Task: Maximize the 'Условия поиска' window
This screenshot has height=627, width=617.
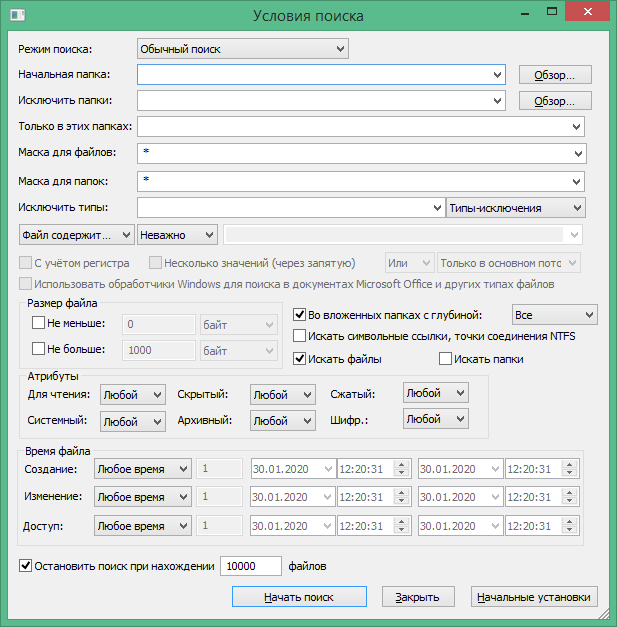Action: pos(552,11)
